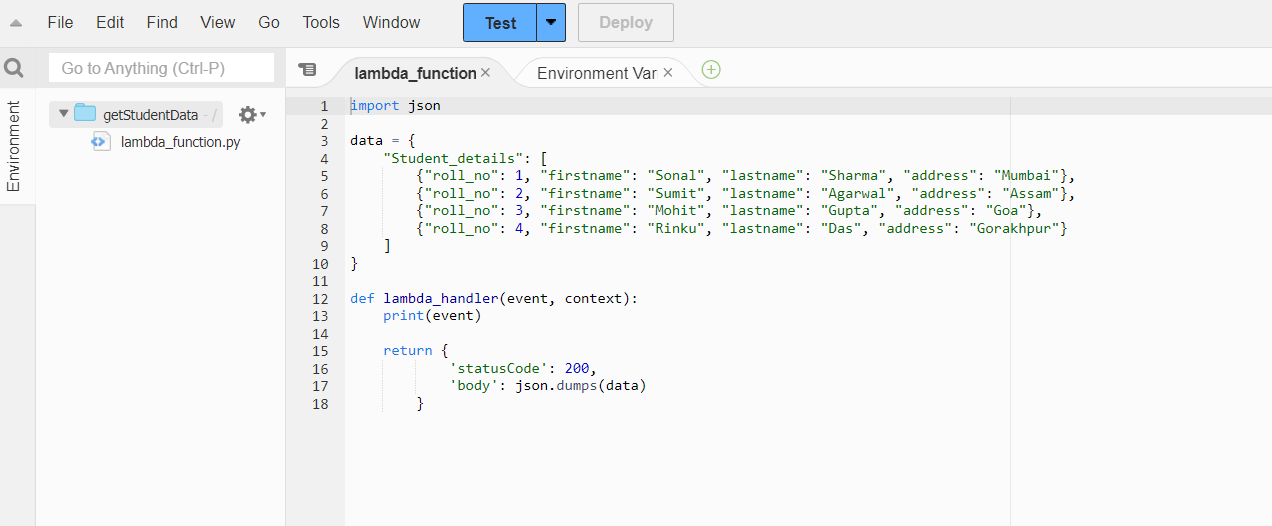Switch to the Environment Var tab
Screen dimensions: 1272x526
pos(597,73)
